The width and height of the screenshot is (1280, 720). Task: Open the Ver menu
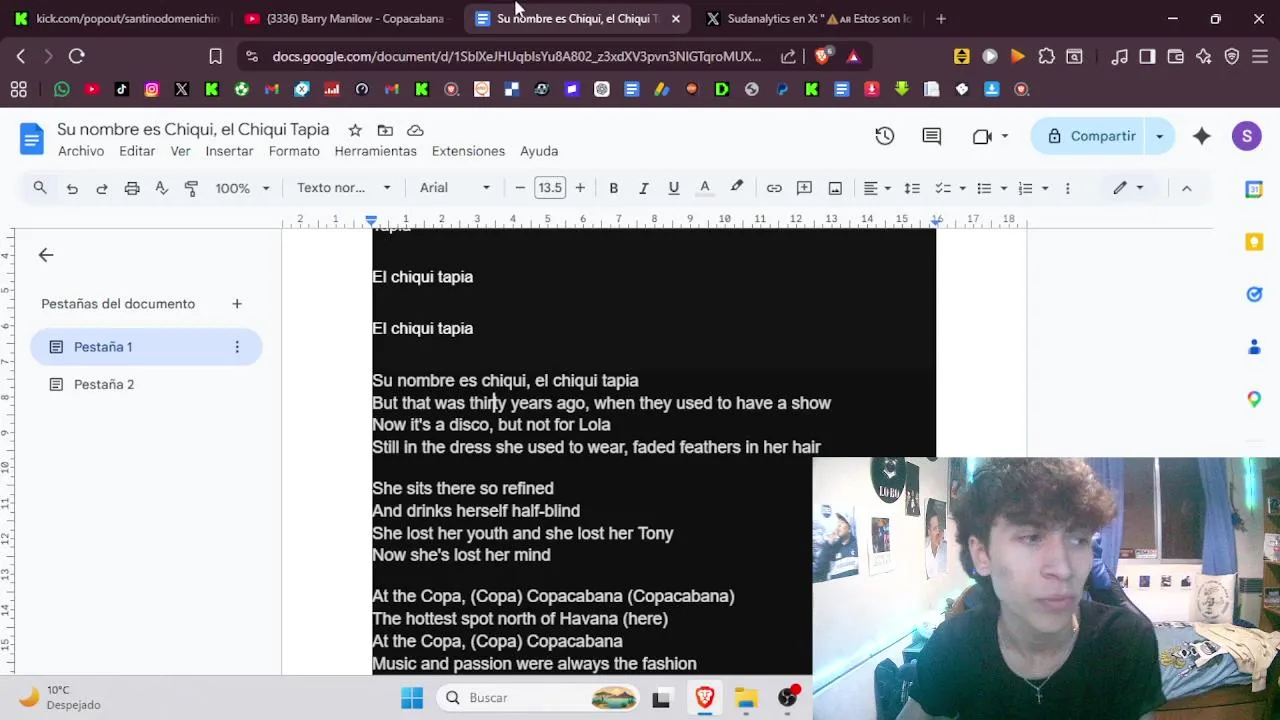(x=180, y=151)
